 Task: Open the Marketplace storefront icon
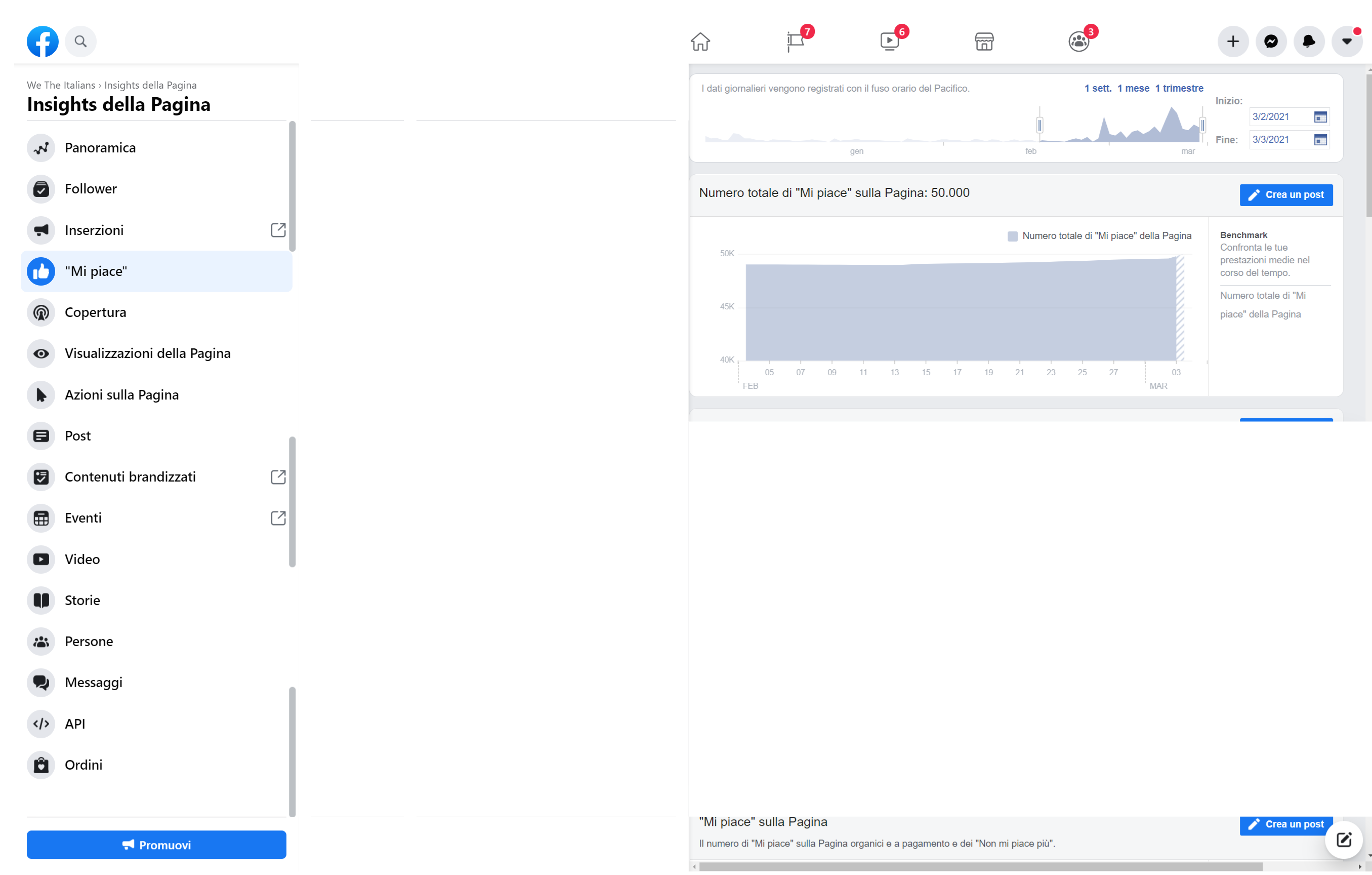pyautogui.click(x=984, y=41)
